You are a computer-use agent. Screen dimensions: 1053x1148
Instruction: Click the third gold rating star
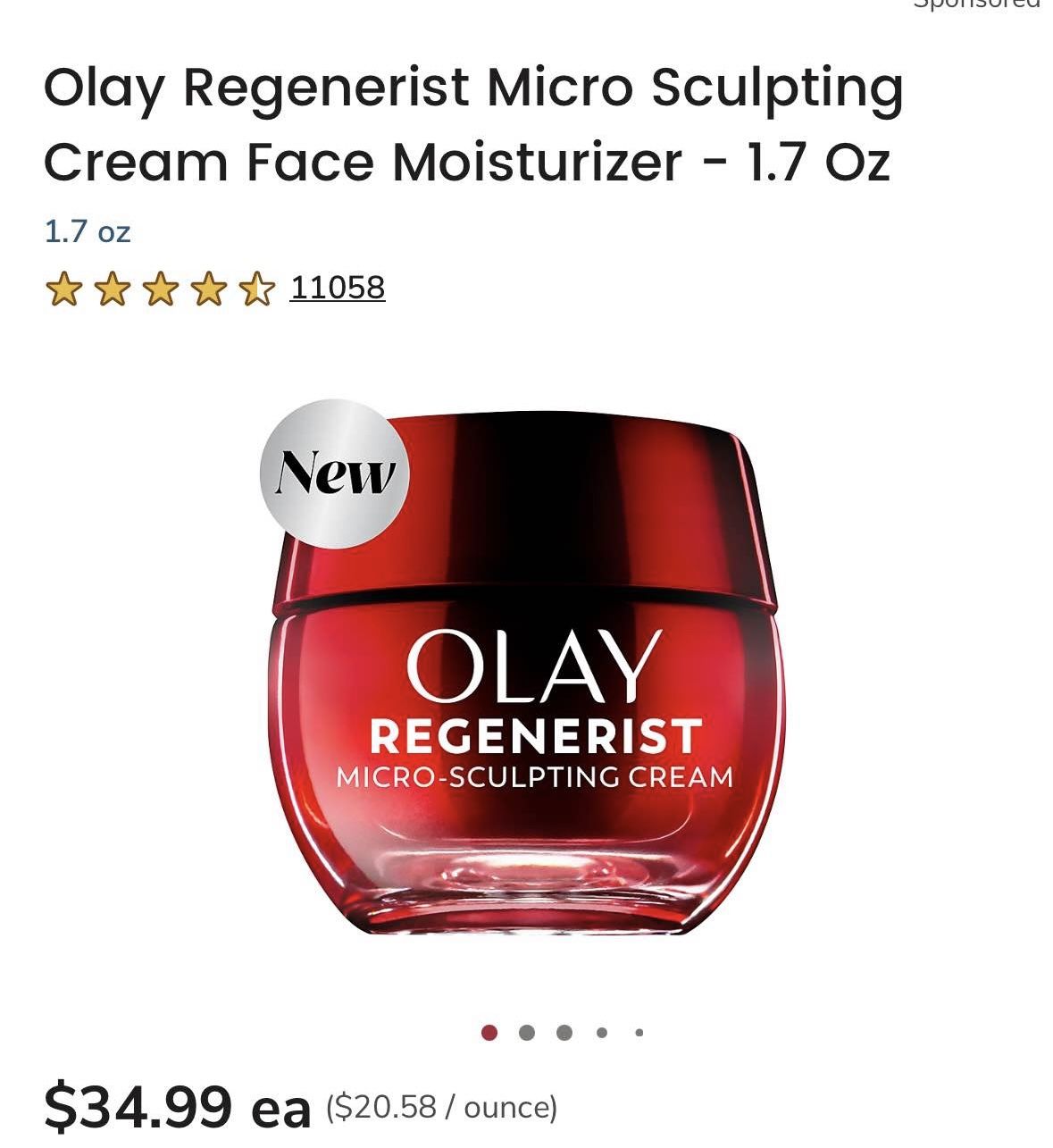click(x=159, y=289)
